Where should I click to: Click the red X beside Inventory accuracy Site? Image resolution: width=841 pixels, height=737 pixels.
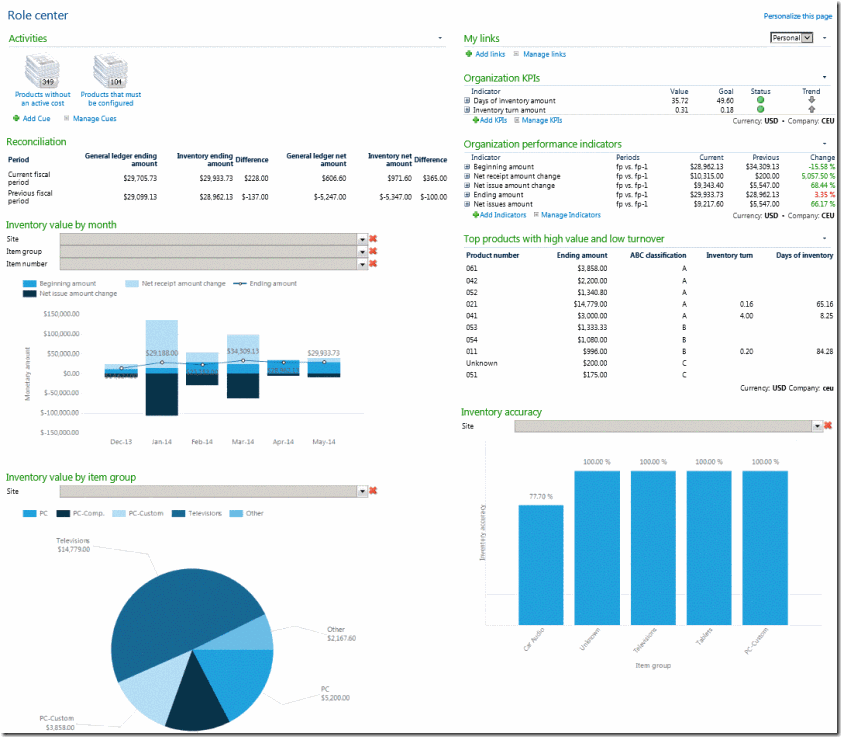click(828, 426)
